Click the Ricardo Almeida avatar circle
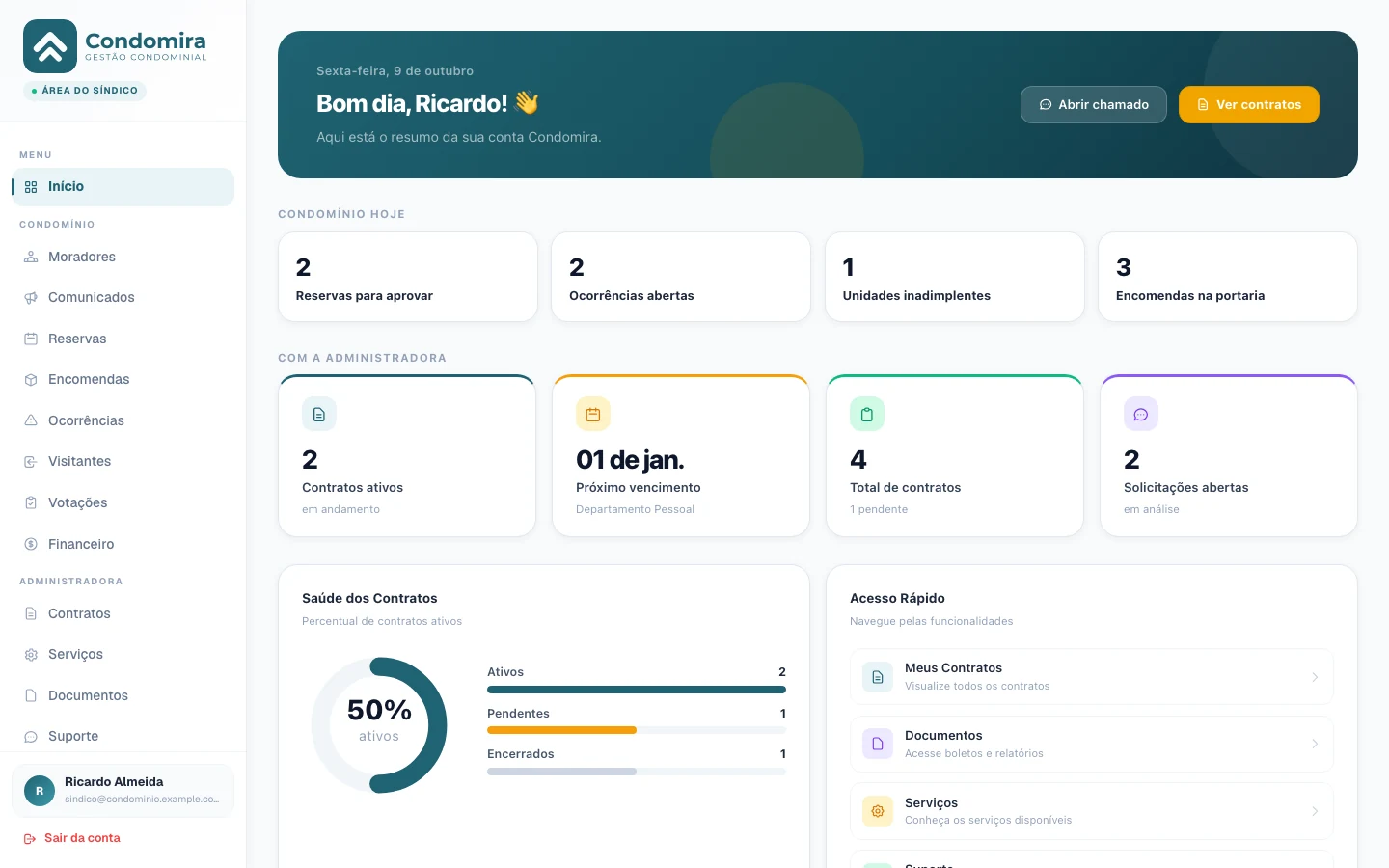This screenshot has height=868, width=1389. pyautogui.click(x=40, y=791)
